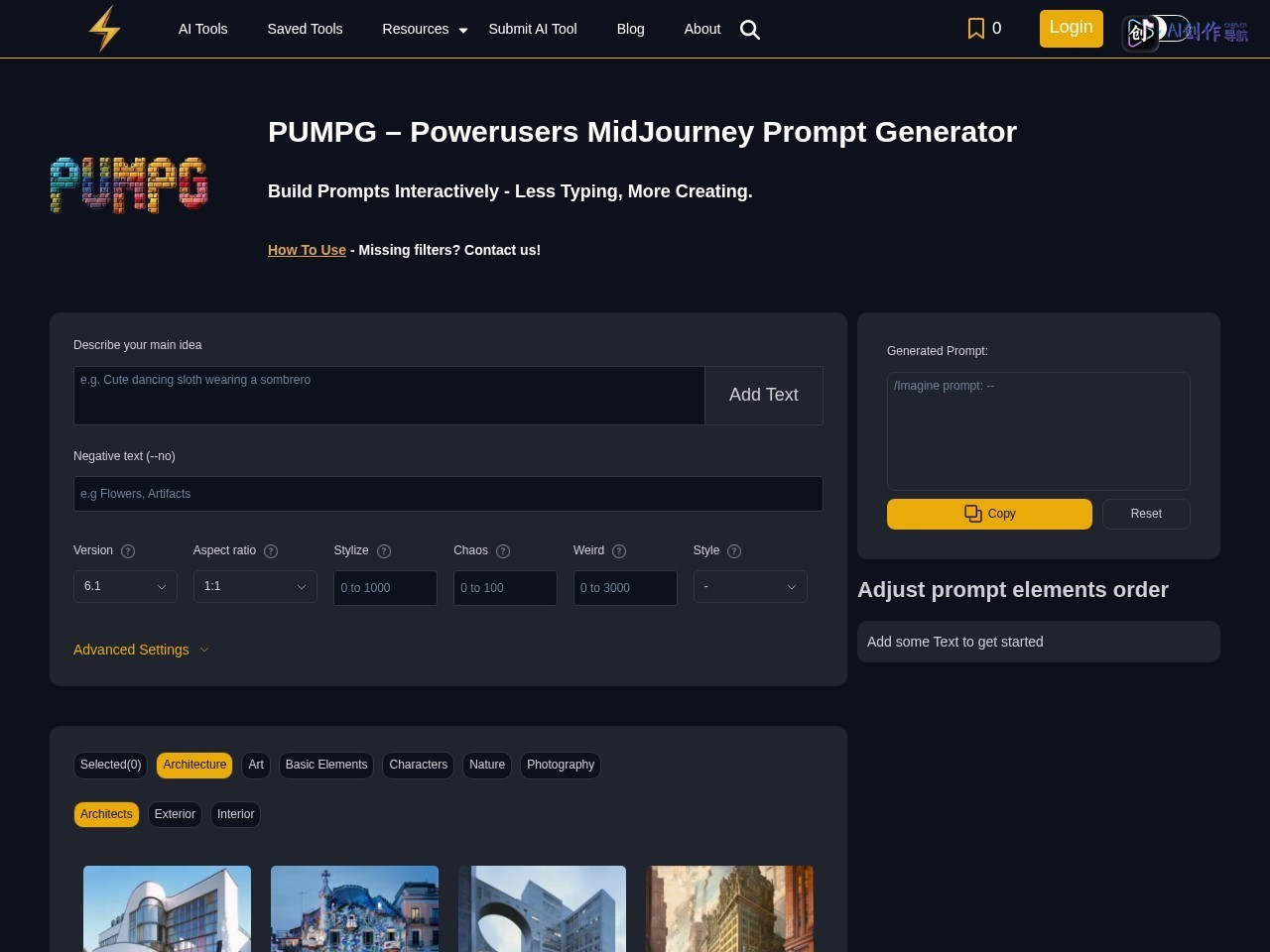Focus the Negative text input
Viewport: 1270px width, 952px height.
tap(448, 494)
